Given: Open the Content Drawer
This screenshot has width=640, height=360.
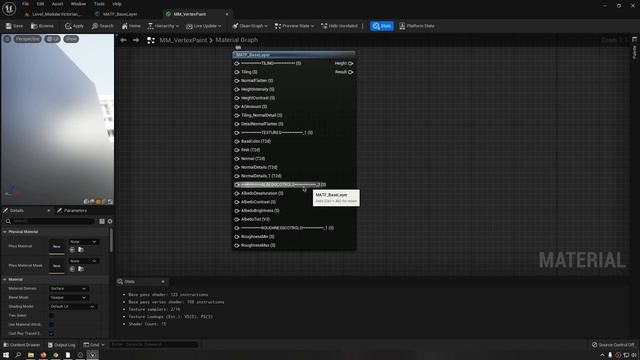Looking at the screenshot, I should pyautogui.click(x=22, y=345).
